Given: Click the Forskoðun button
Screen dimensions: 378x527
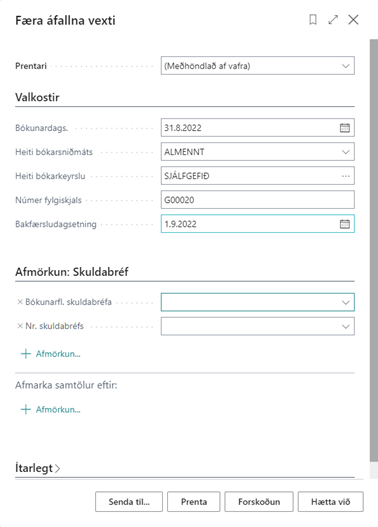Looking at the screenshot, I should pyautogui.click(x=259, y=502).
